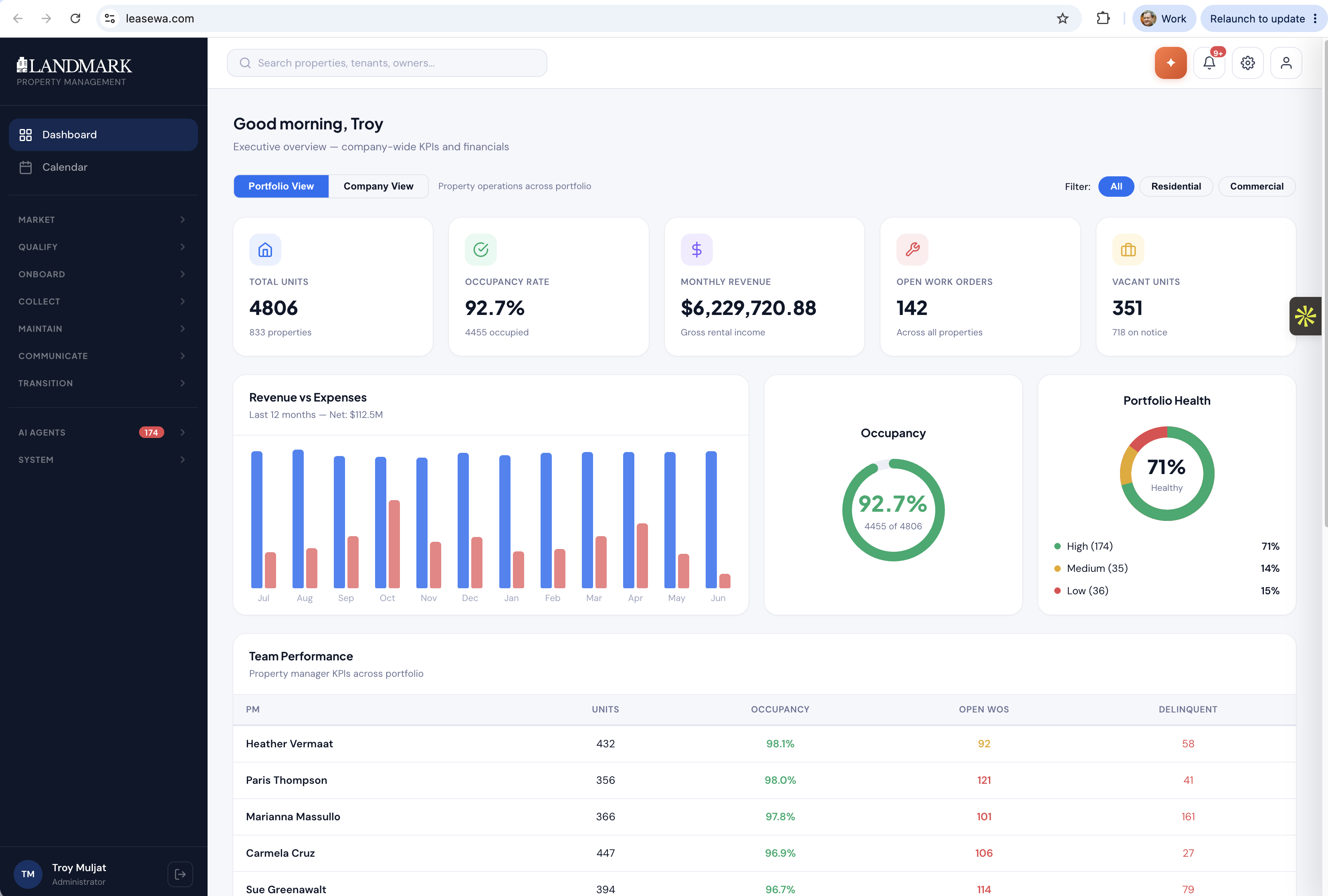Click the PM column header
Image resolution: width=1328 pixels, height=896 pixels.
click(252, 709)
